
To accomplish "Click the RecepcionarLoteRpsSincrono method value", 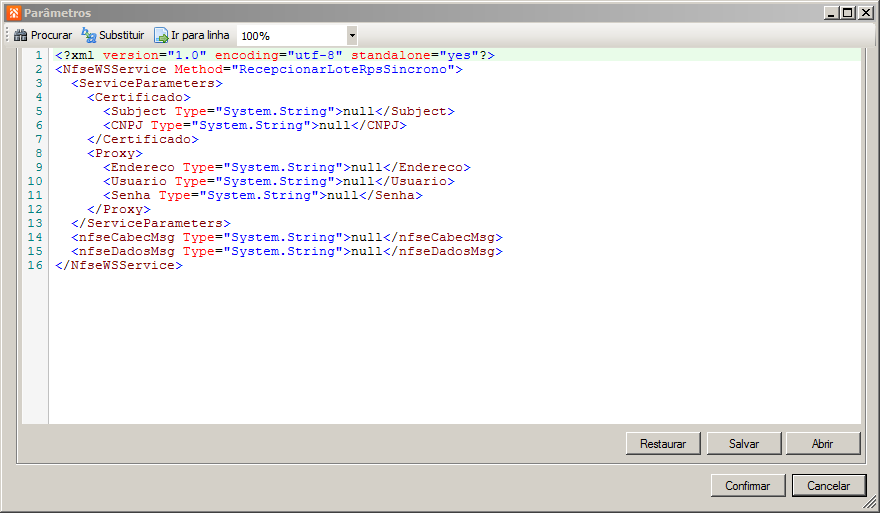I will [343, 69].
